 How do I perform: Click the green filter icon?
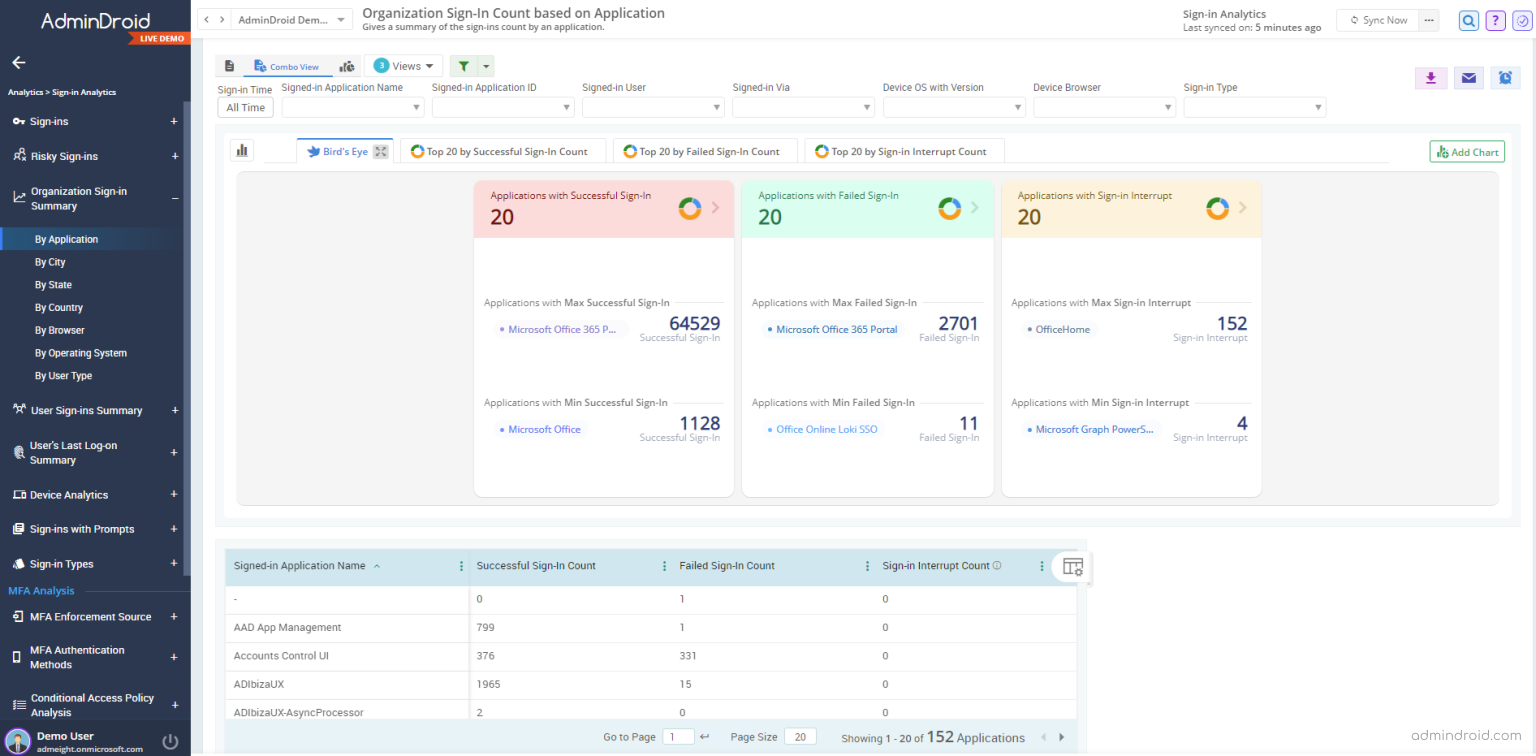coord(465,65)
